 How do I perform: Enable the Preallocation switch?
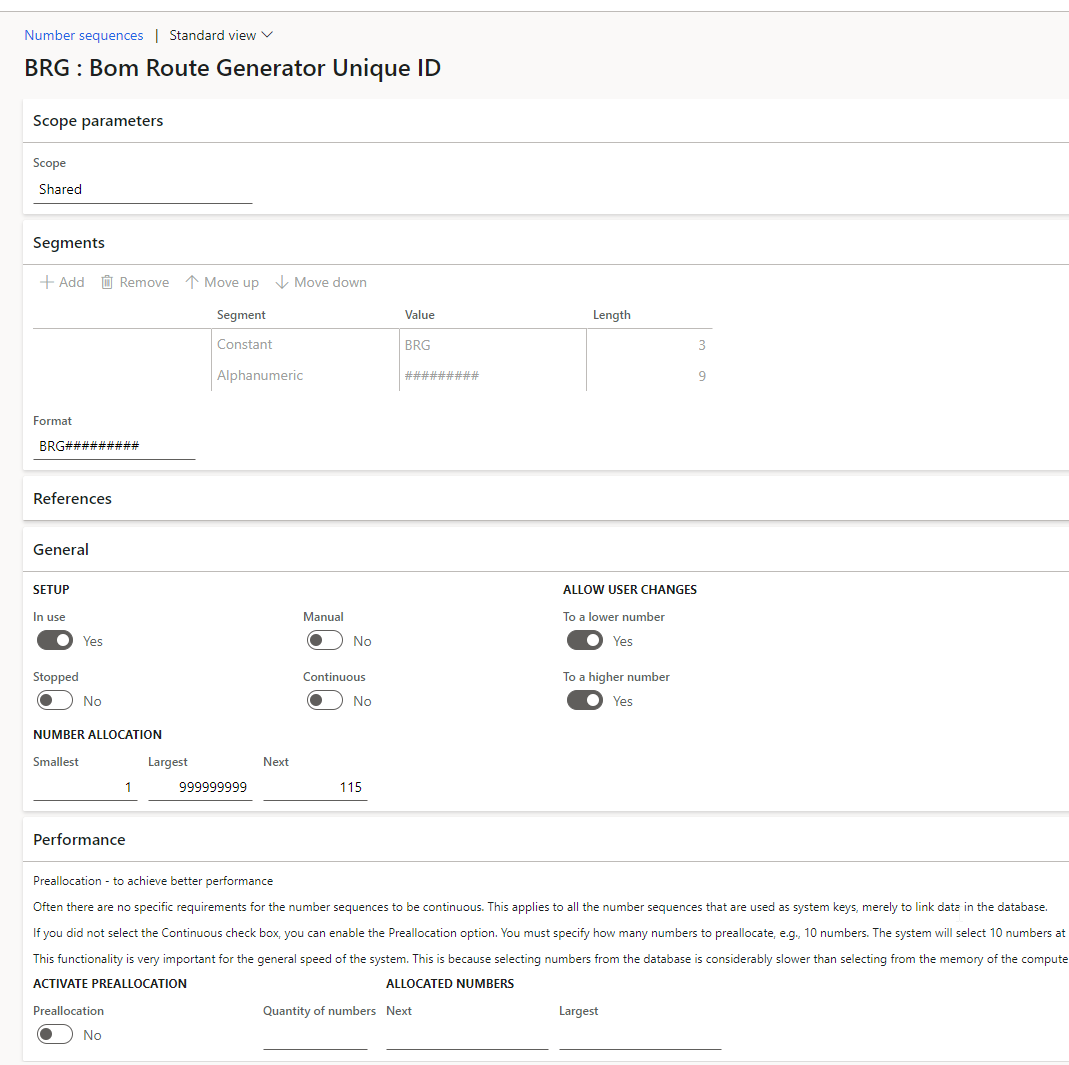point(55,1034)
